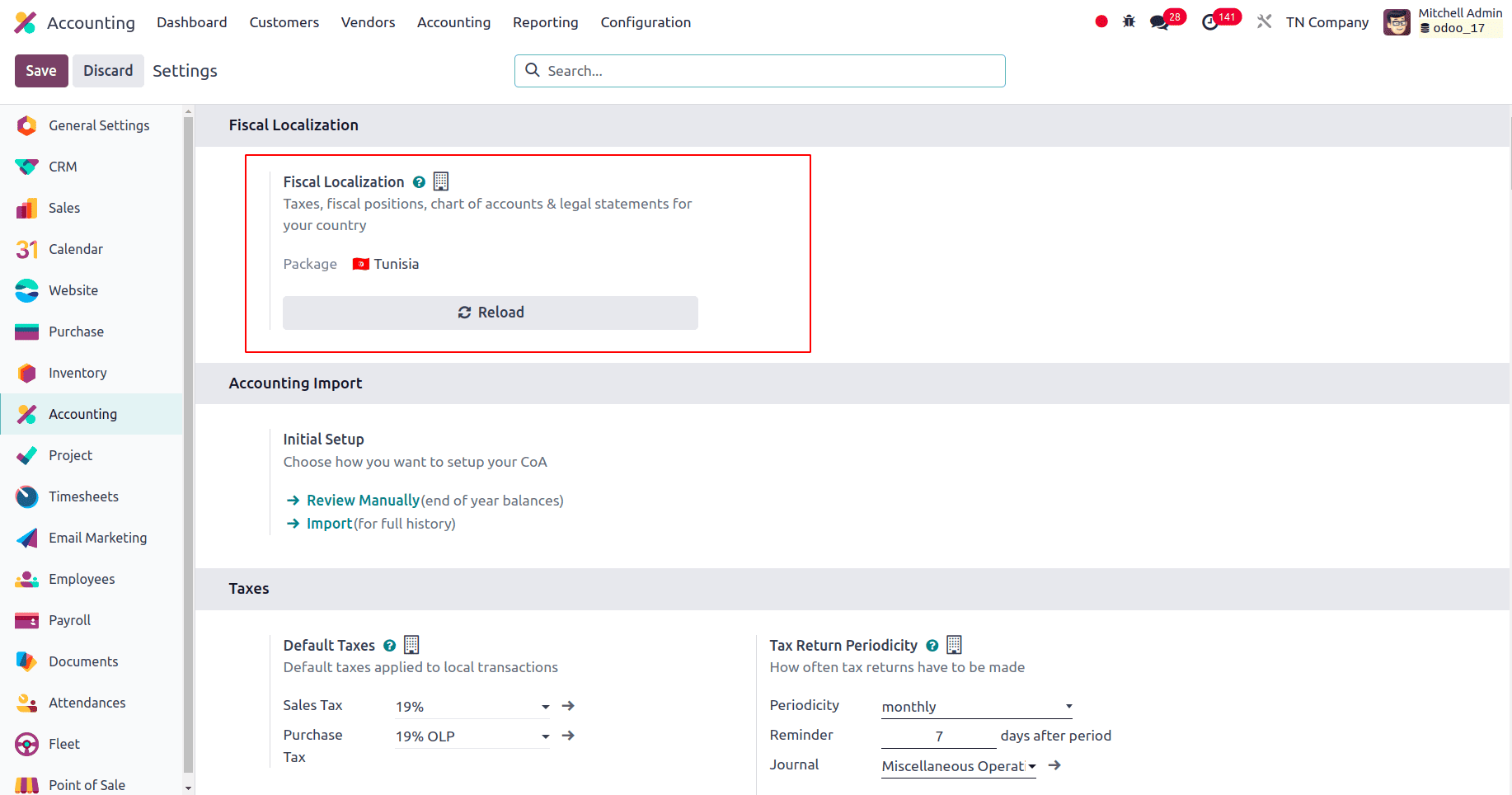Screen dimensions: 1512x795
Task: Open the Reporting menu
Action: point(545,22)
